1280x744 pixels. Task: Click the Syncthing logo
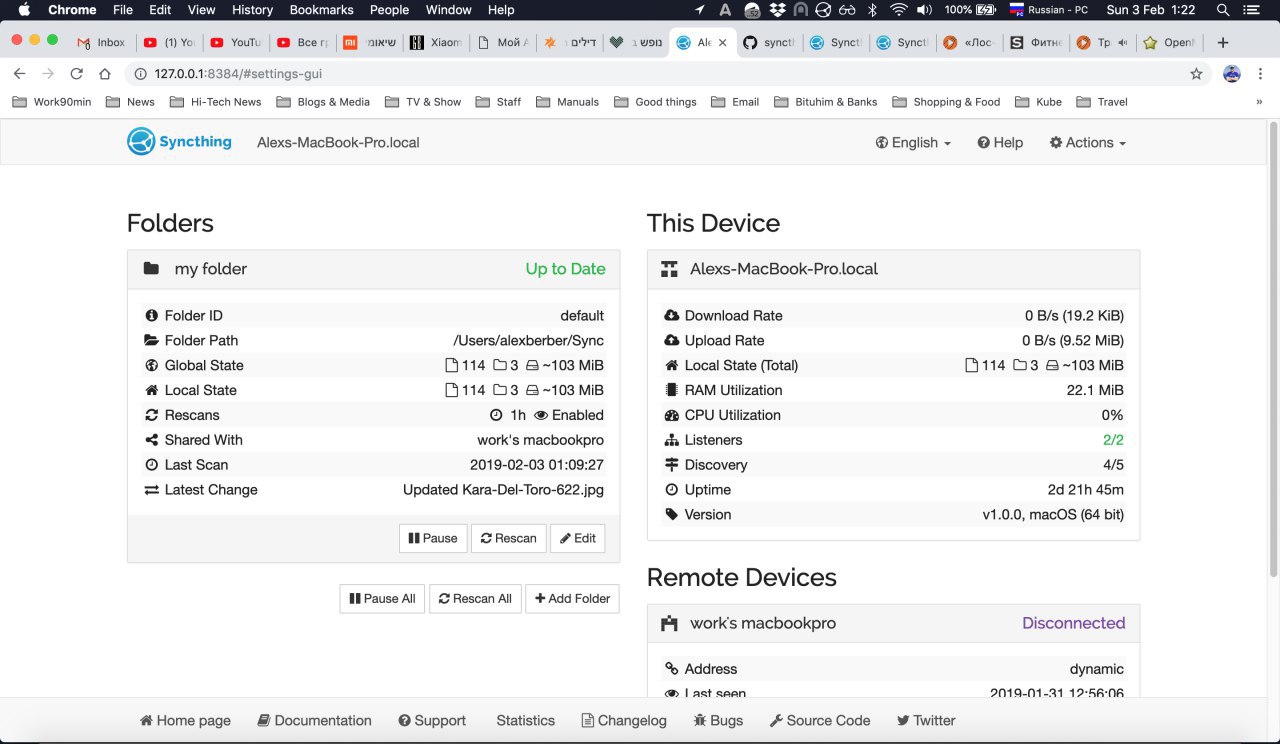(x=179, y=142)
